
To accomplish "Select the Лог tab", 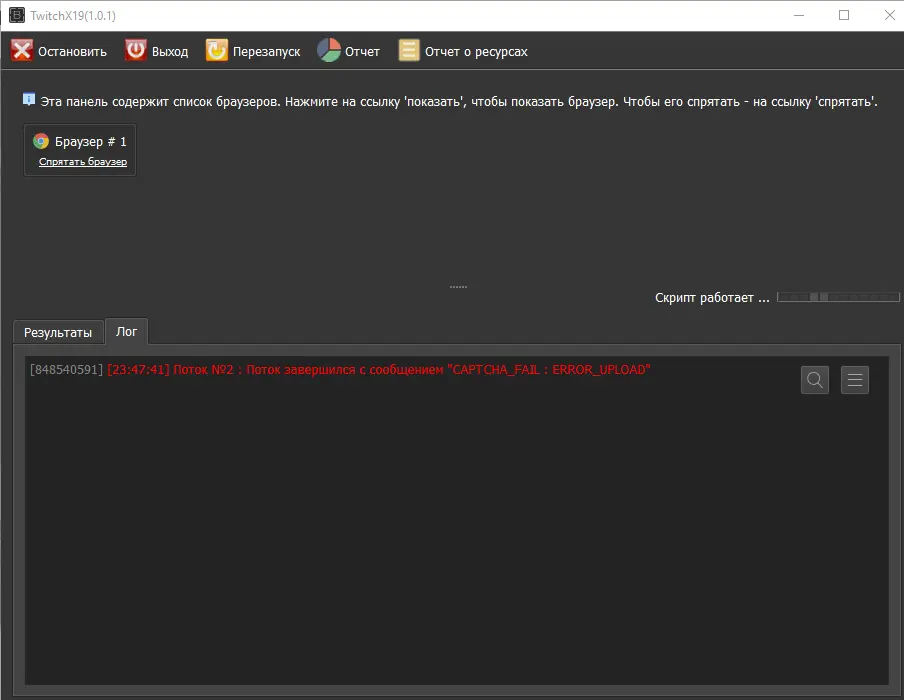I will coord(126,332).
